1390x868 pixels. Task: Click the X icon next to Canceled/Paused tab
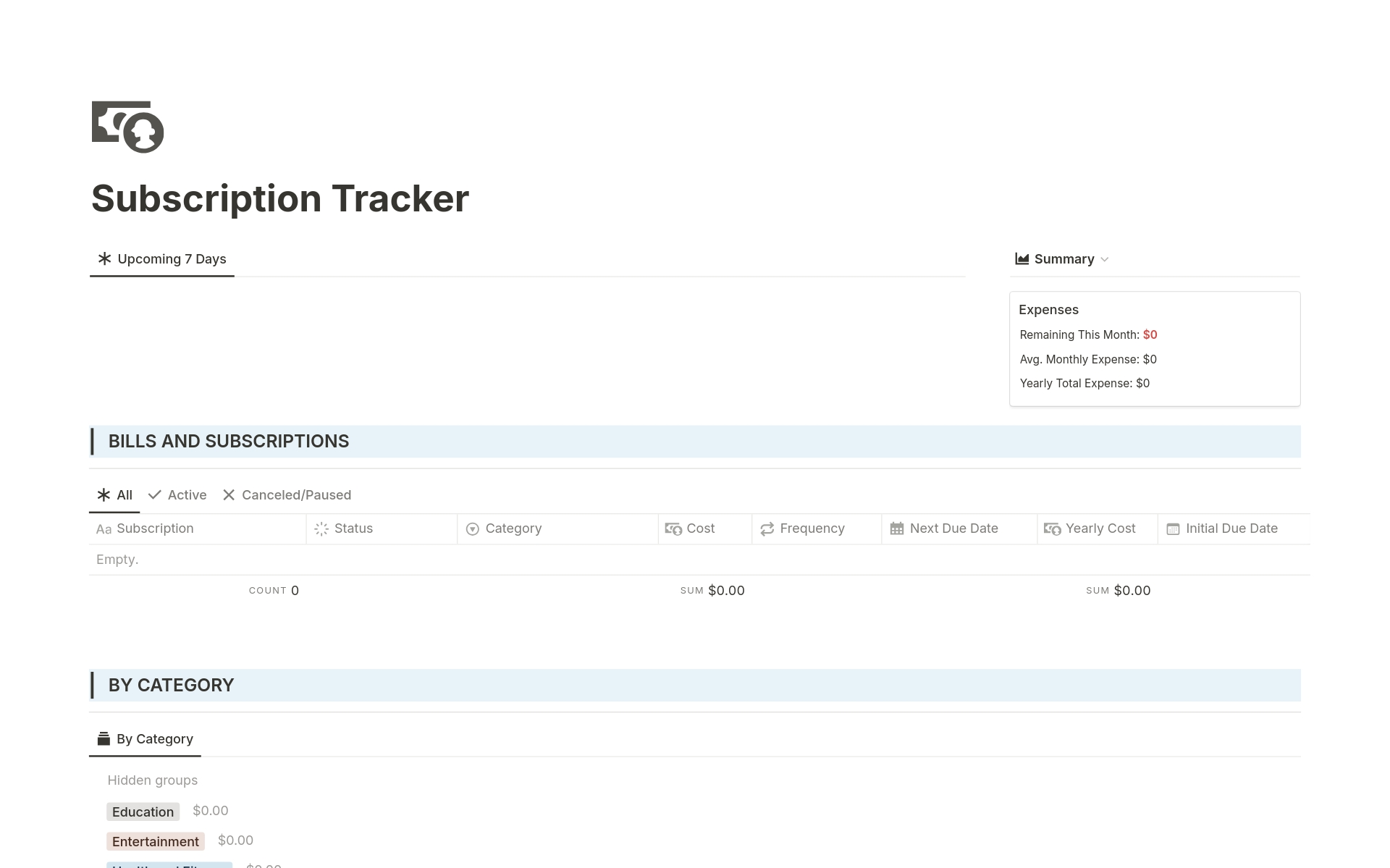coord(227,494)
